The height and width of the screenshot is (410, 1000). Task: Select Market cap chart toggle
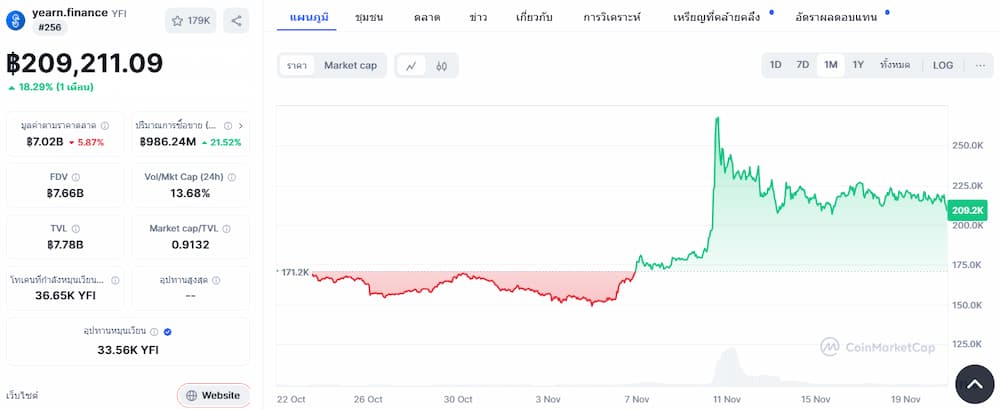pos(350,65)
